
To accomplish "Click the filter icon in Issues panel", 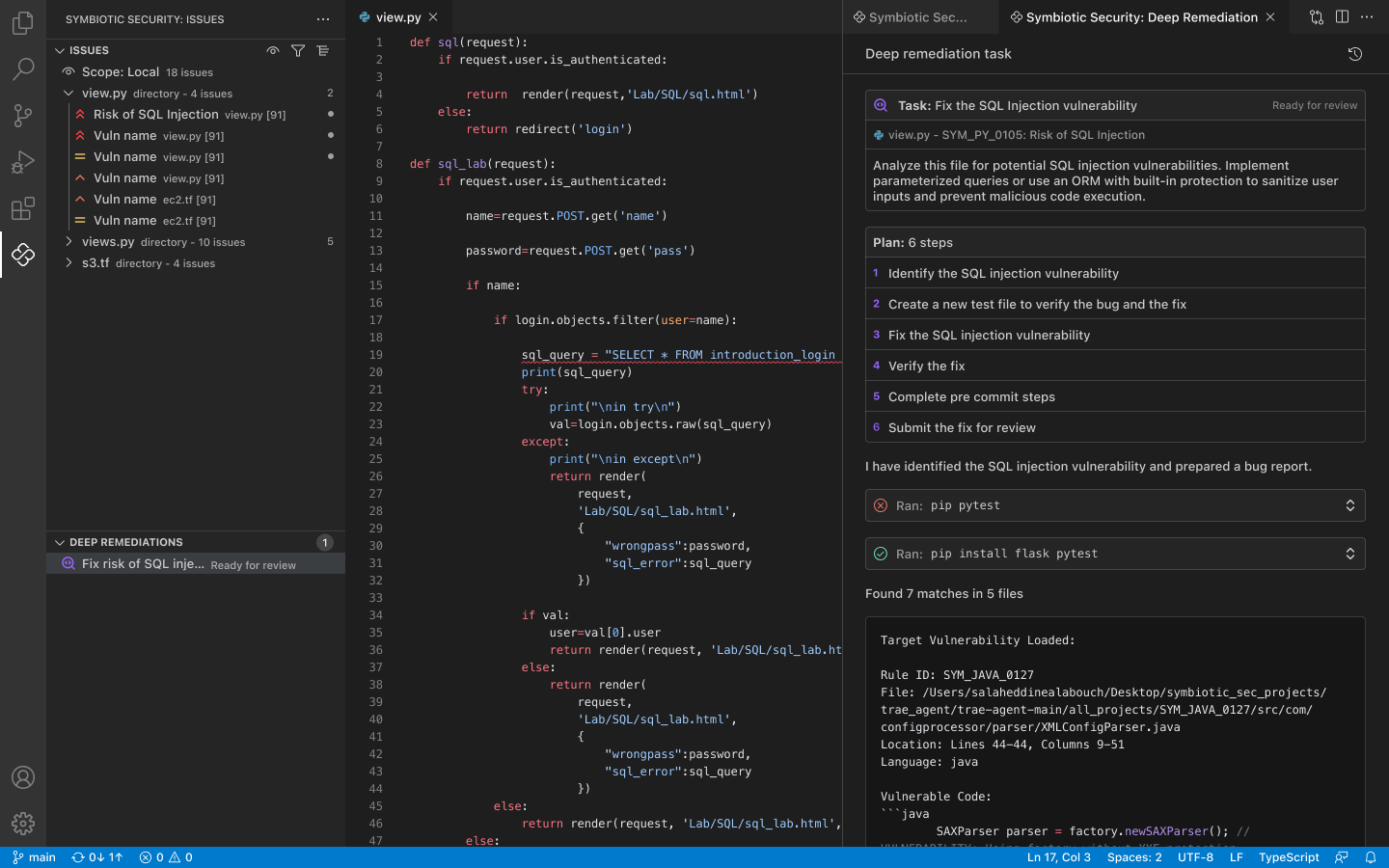I will tap(298, 50).
